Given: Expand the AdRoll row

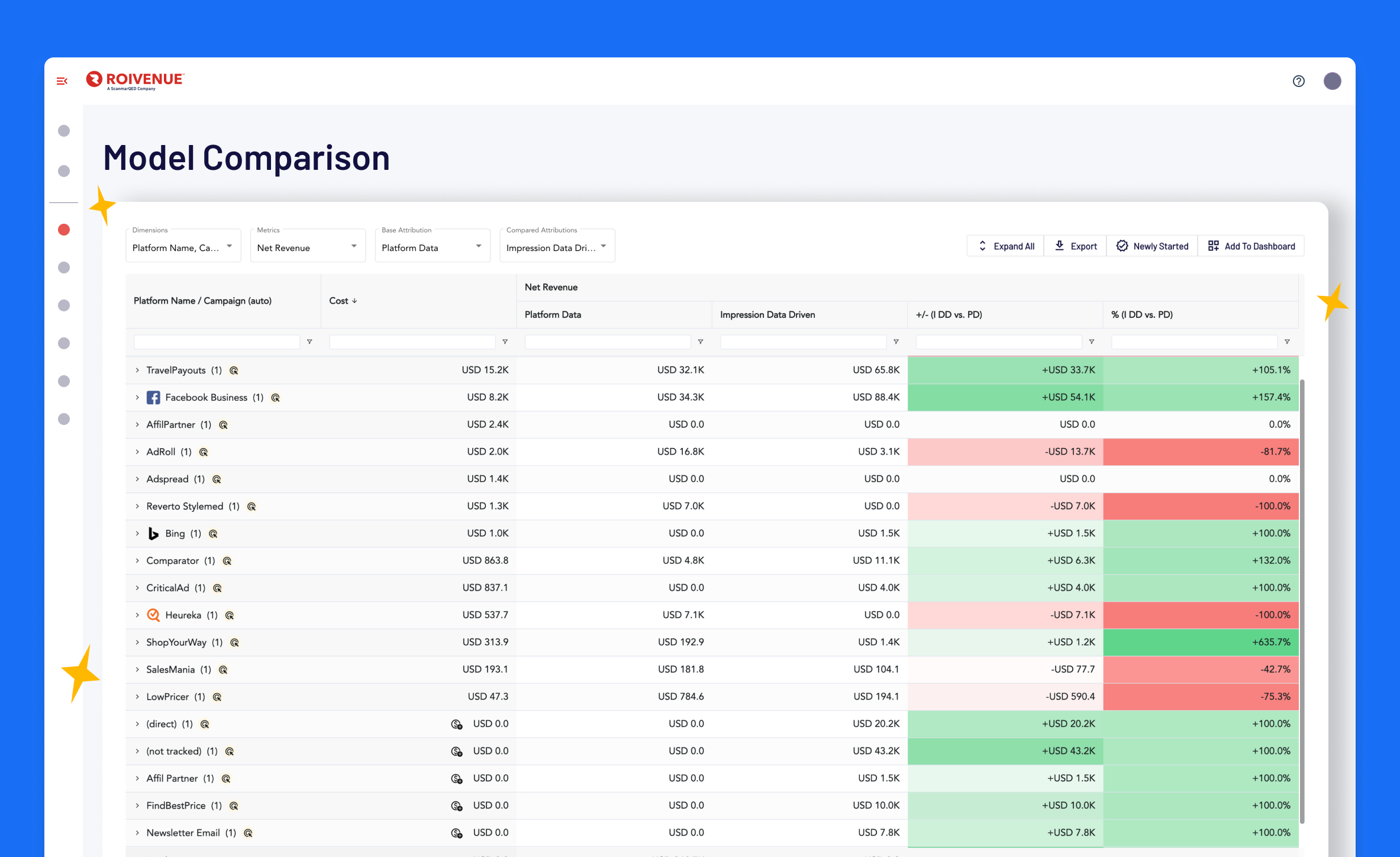Looking at the screenshot, I should click(x=137, y=452).
